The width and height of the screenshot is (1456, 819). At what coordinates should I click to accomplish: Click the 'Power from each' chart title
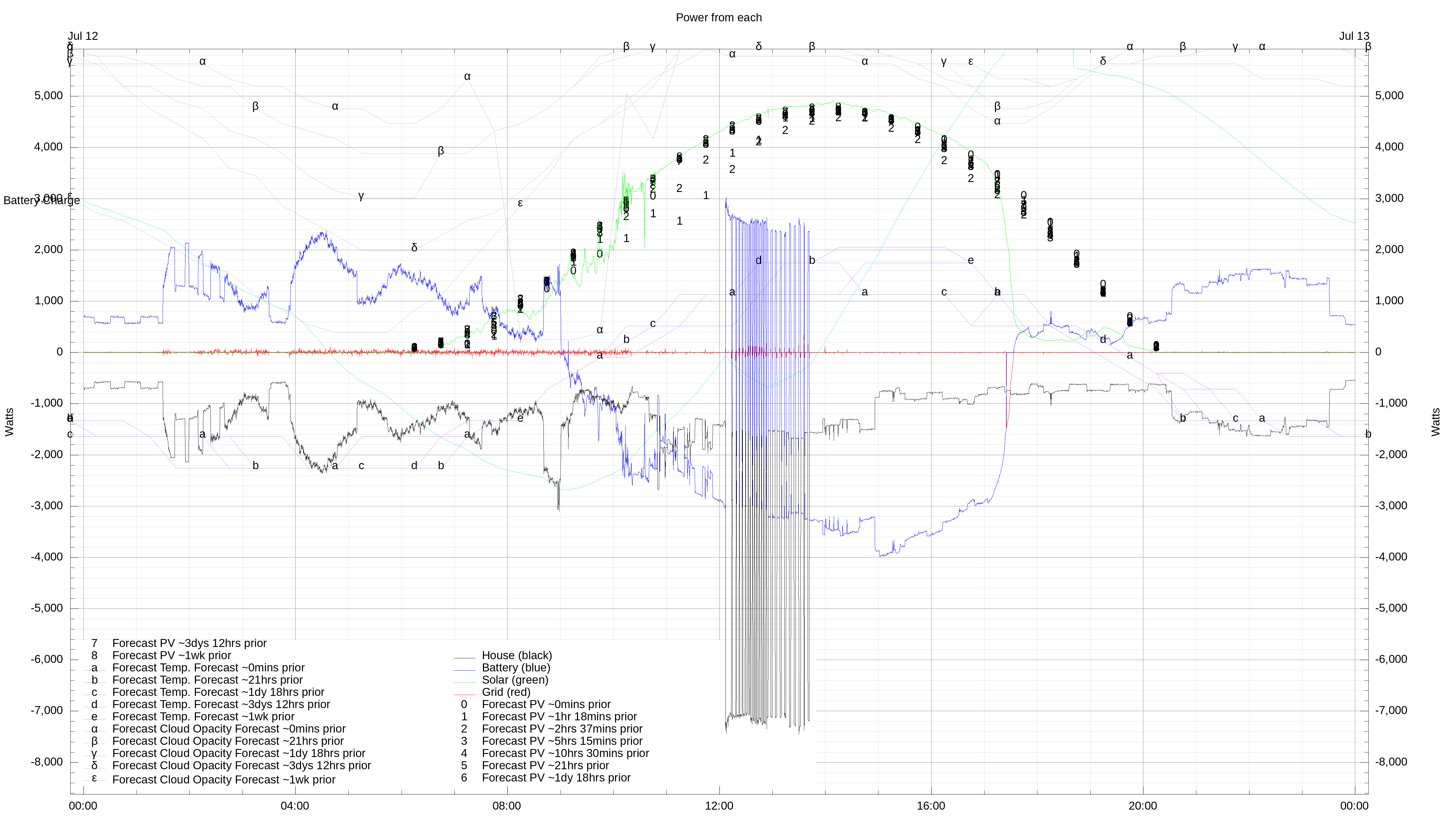(x=718, y=18)
